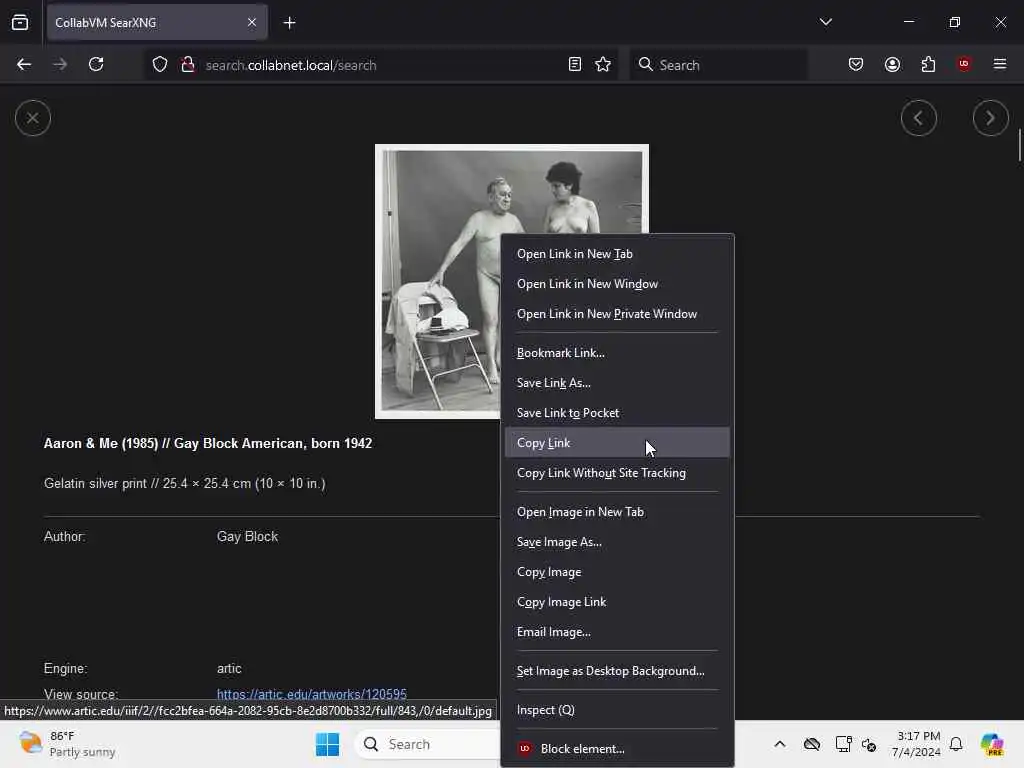Close the CollabVM SearXNG tab

pyautogui.click(x=252, y=23)
